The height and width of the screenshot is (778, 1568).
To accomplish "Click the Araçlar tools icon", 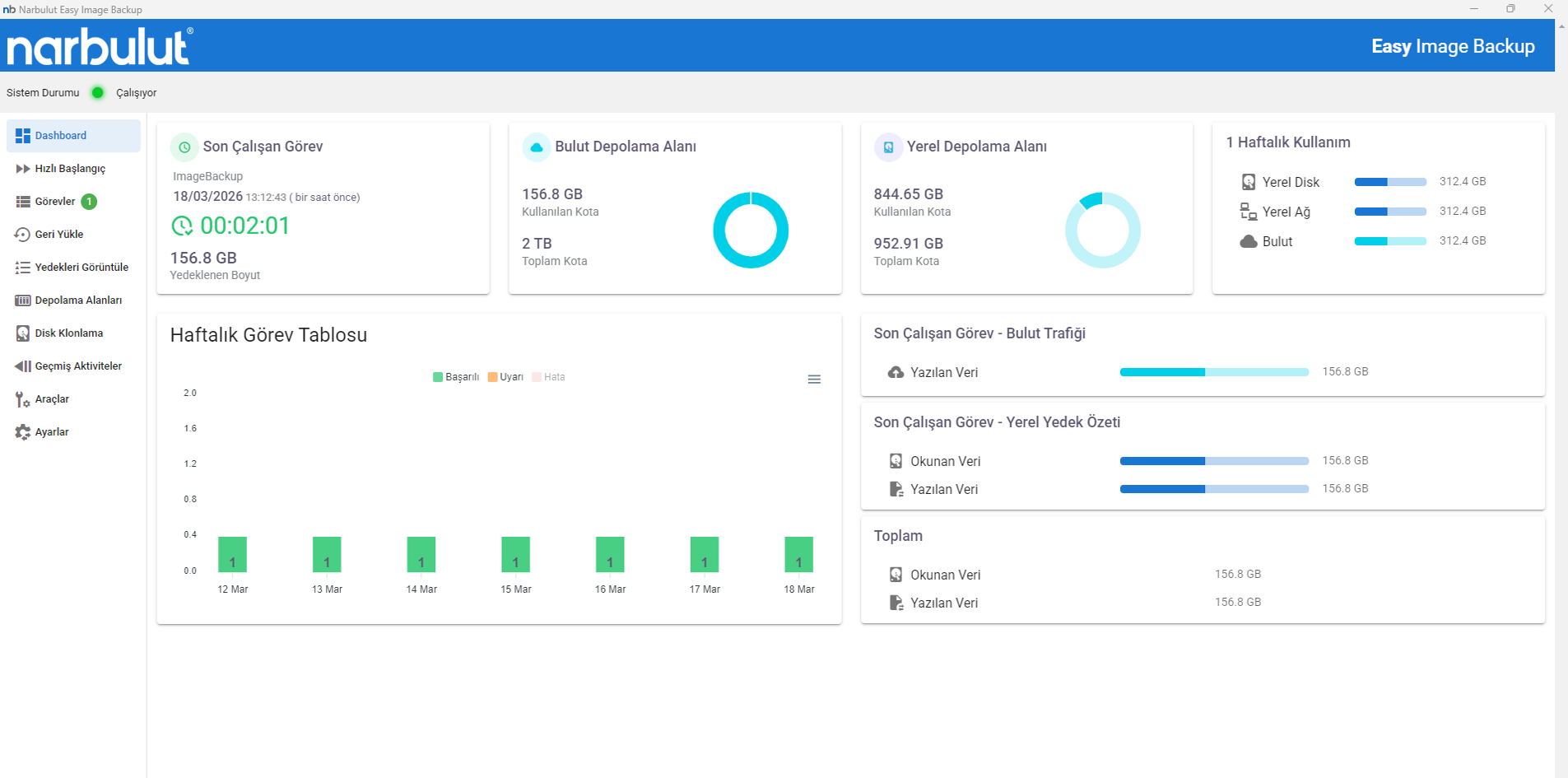I will coord(22,399).
